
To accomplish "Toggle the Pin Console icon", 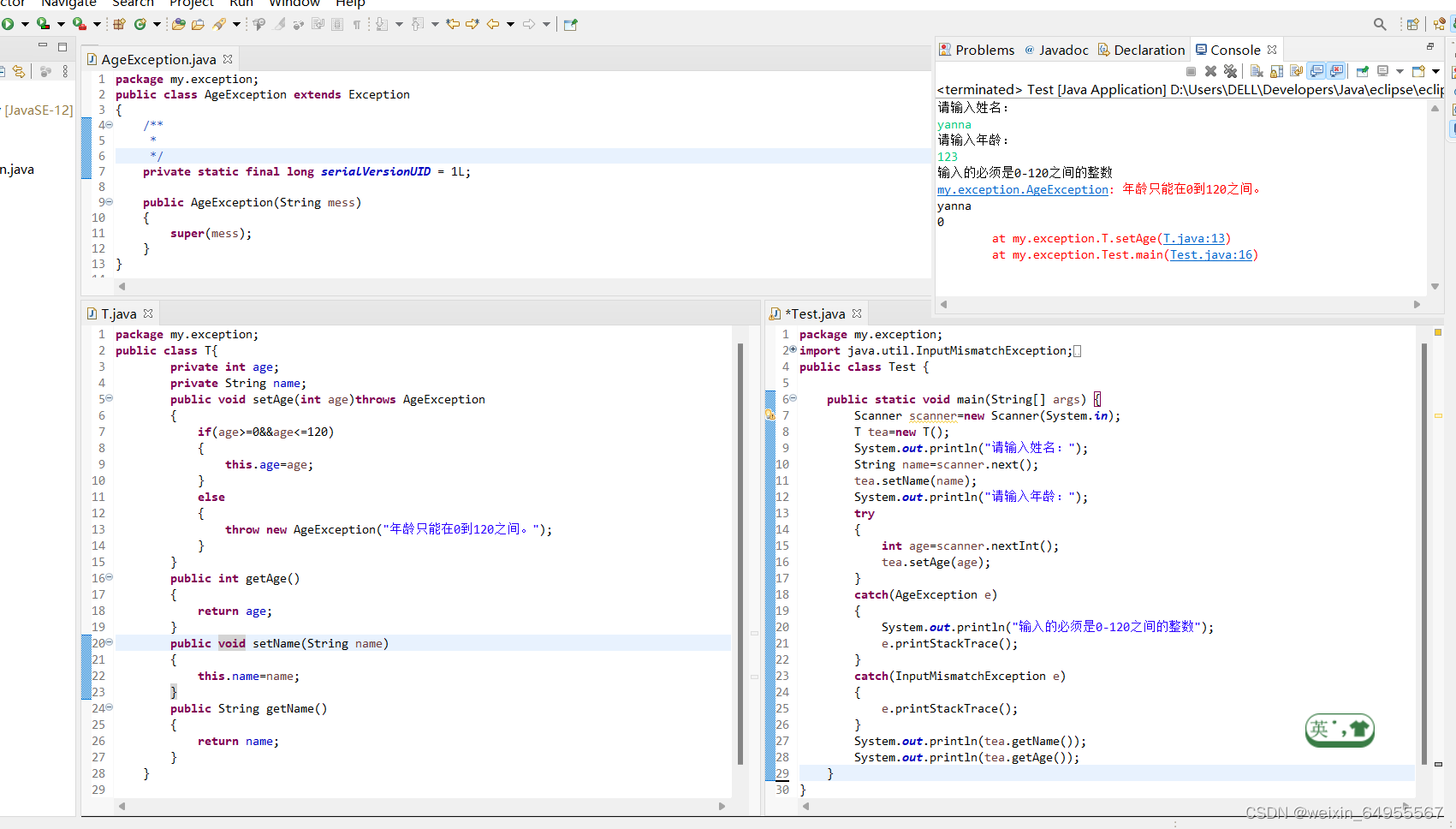I will 1363,71.
